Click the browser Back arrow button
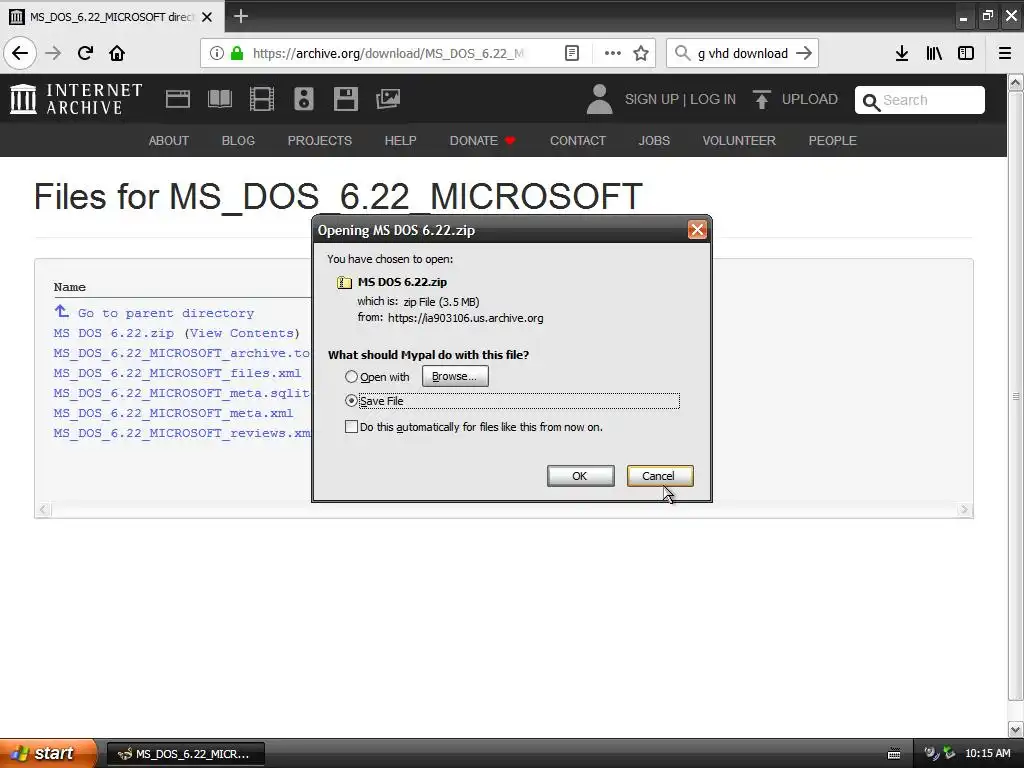 point(20,53)
